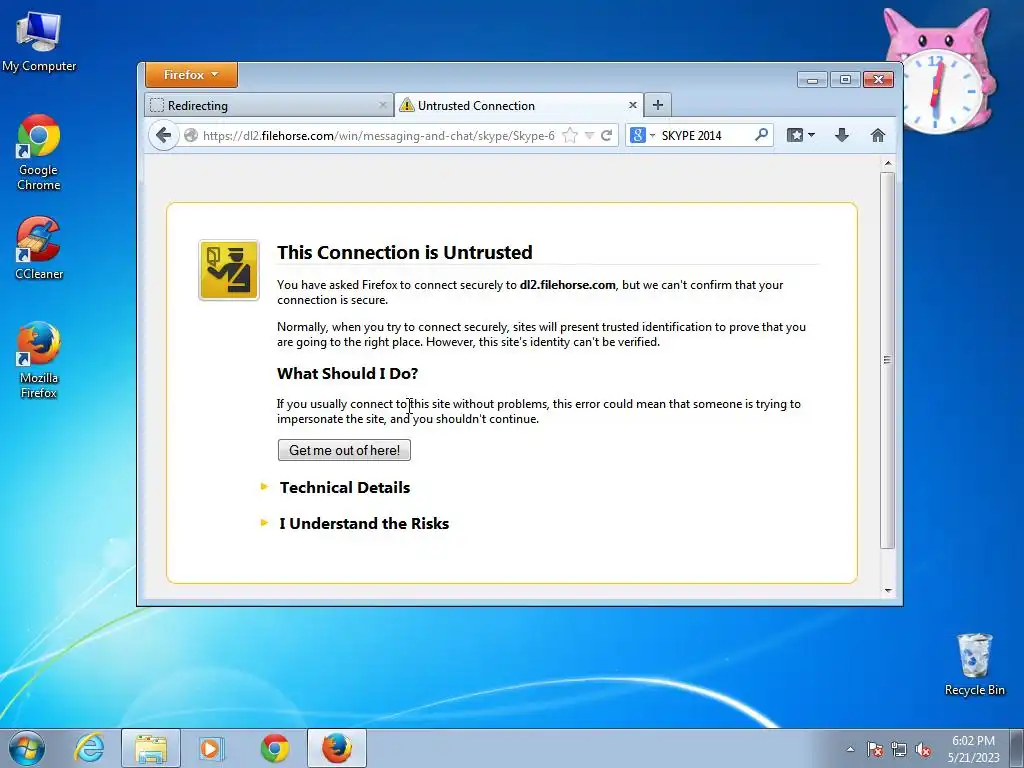Select Google Chrome desktop shortcut
This screenshot has height=768, width=1024.
pos(39,153)
